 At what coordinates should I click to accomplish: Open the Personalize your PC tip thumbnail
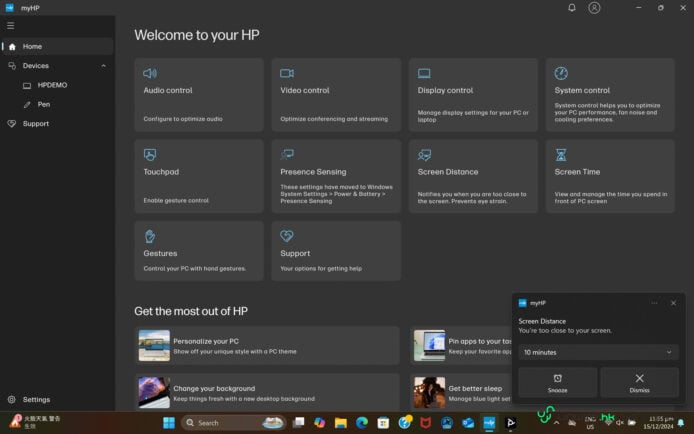[154, 346]
